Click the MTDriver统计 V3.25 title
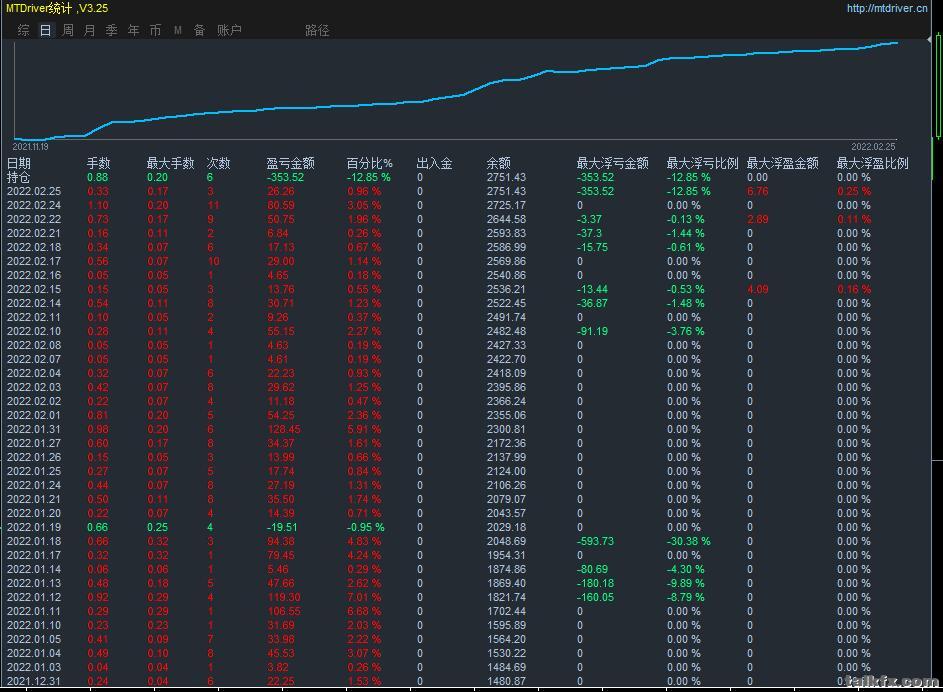Screen dimensions: 943x692 coord(57,8)
